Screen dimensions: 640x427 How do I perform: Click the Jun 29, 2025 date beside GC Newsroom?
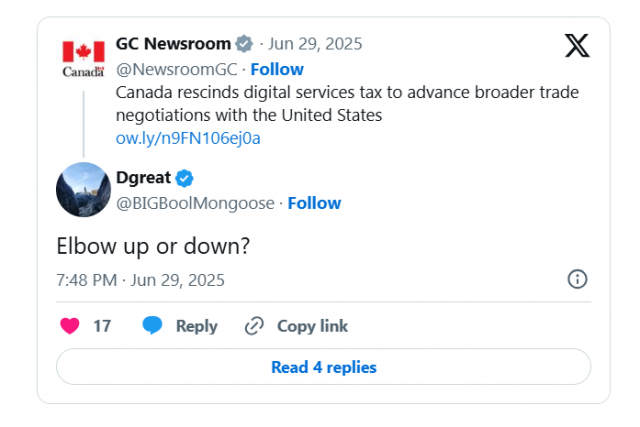(315, 44)
